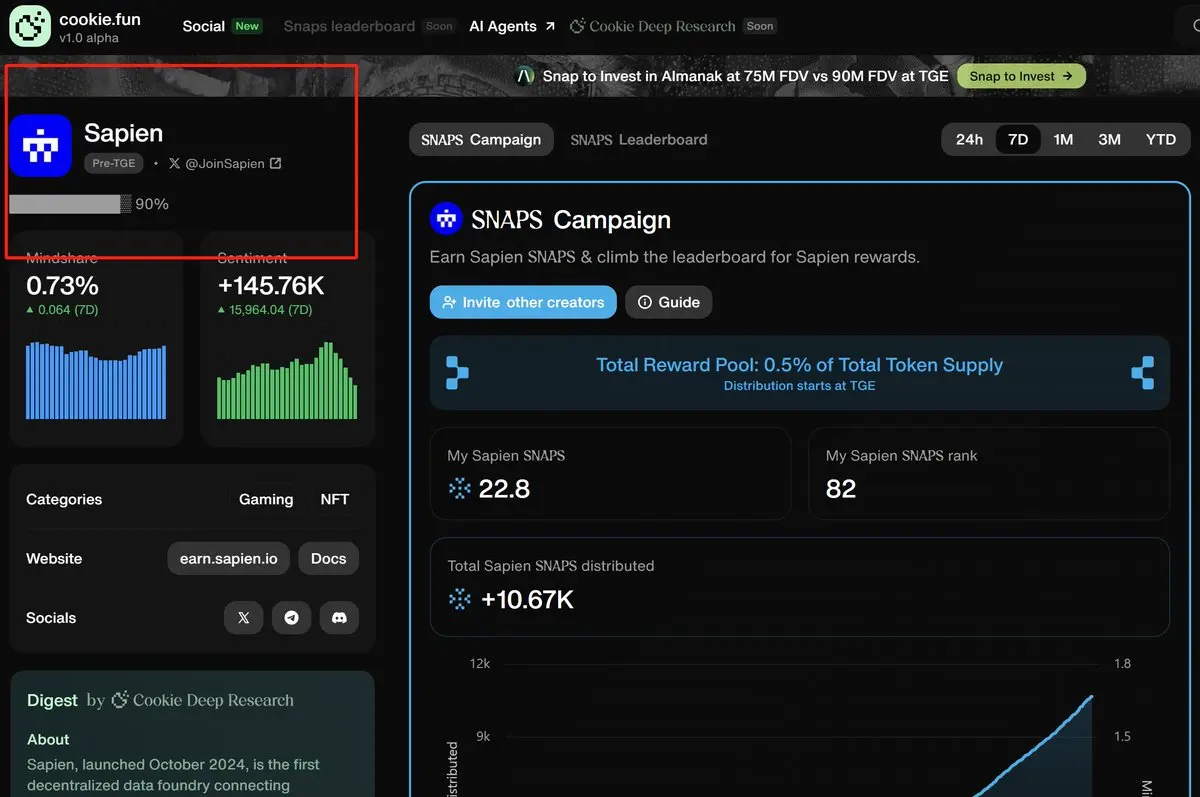Open the Discord social icon button
This screenshot has width=1200, height=797.
pos(339,618)
